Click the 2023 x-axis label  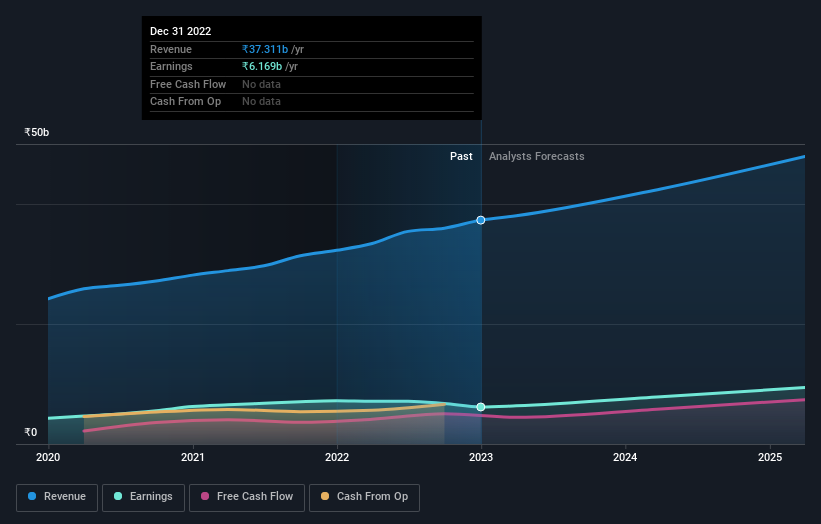point(481,457)
